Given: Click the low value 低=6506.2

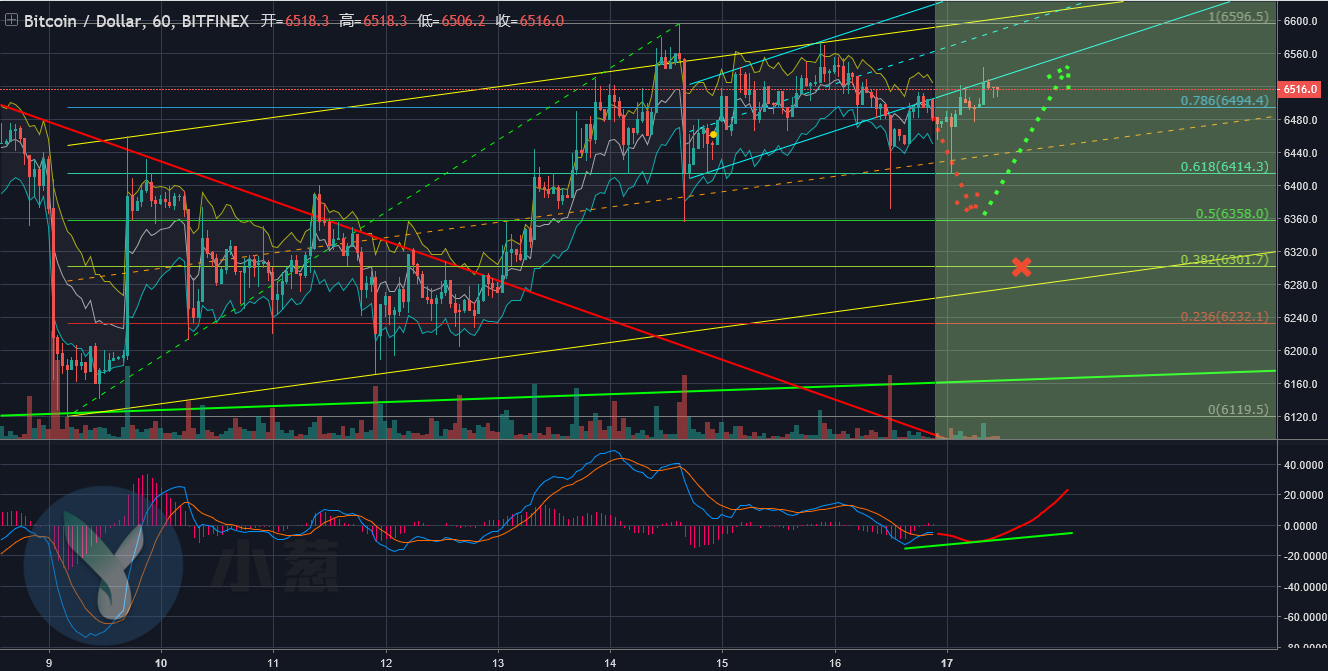Looking at the screenshot, I should (452, 21).
